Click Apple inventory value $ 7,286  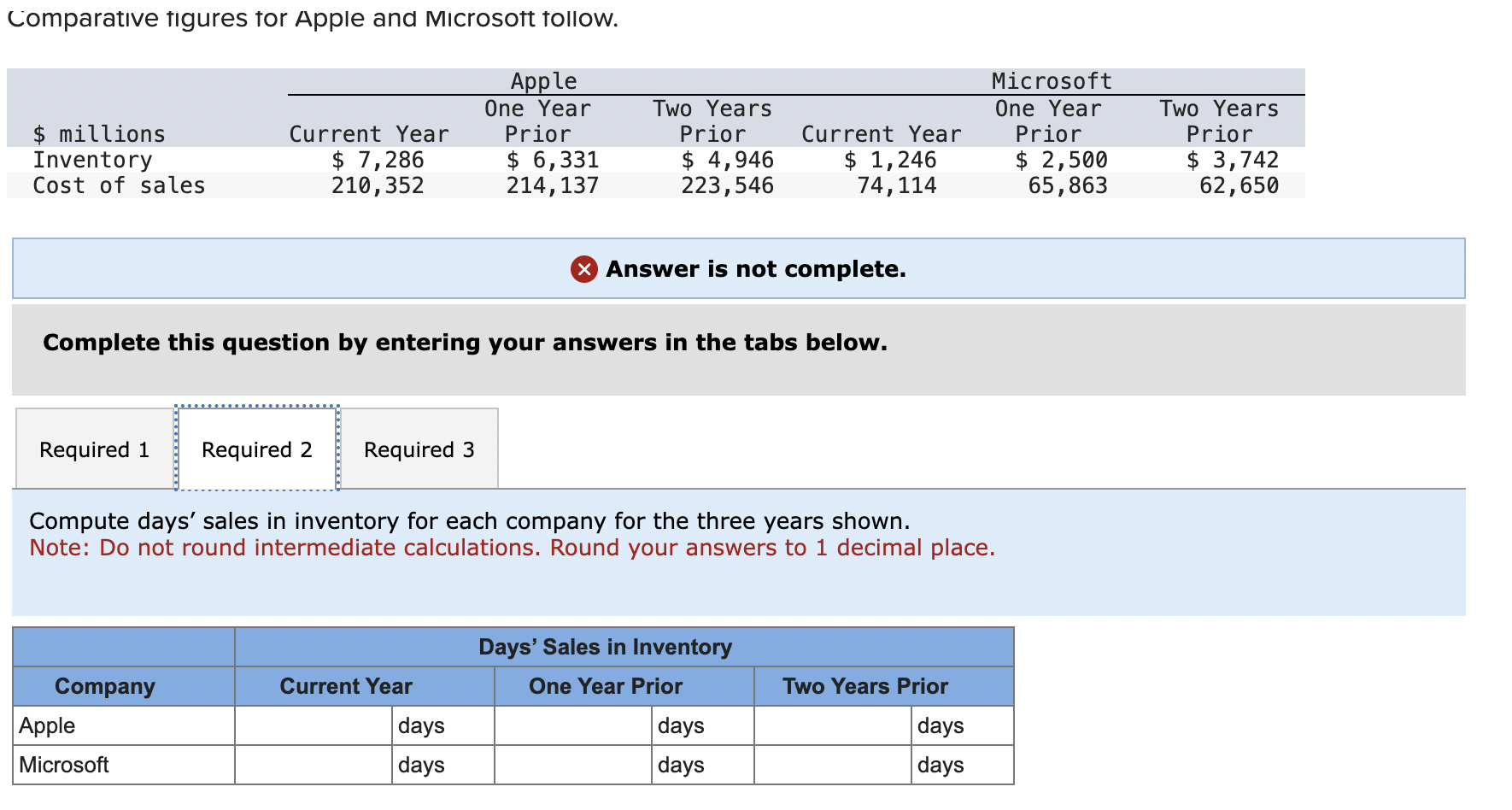tap(378, 160)
